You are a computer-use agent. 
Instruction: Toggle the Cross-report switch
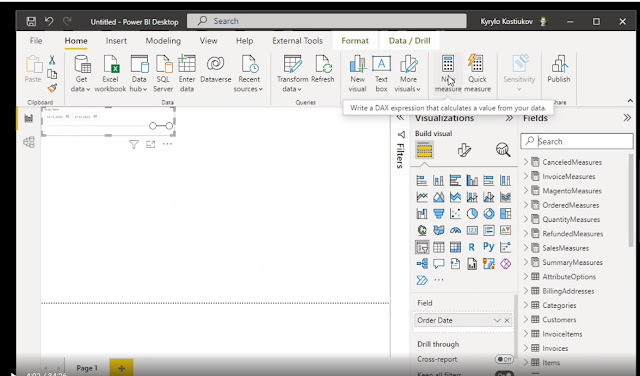coord(504,359)
